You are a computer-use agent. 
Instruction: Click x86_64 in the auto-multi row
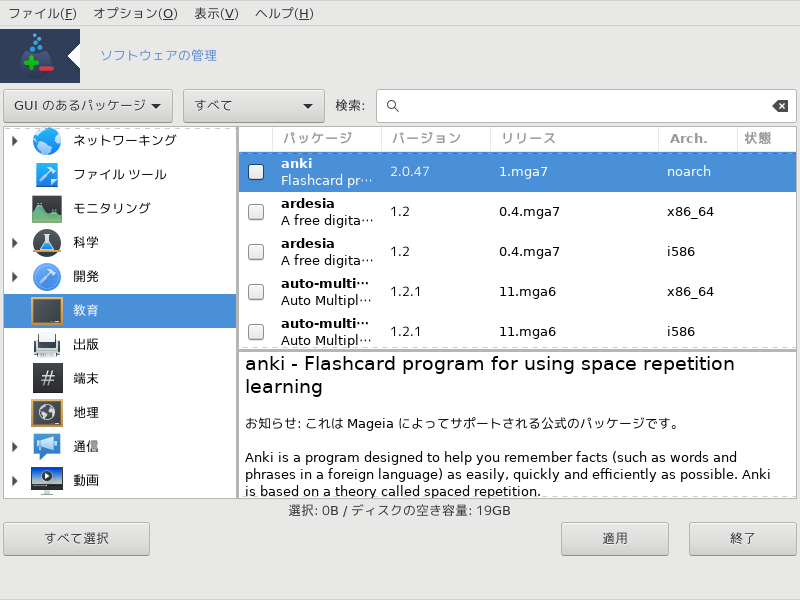click(690, 292)
